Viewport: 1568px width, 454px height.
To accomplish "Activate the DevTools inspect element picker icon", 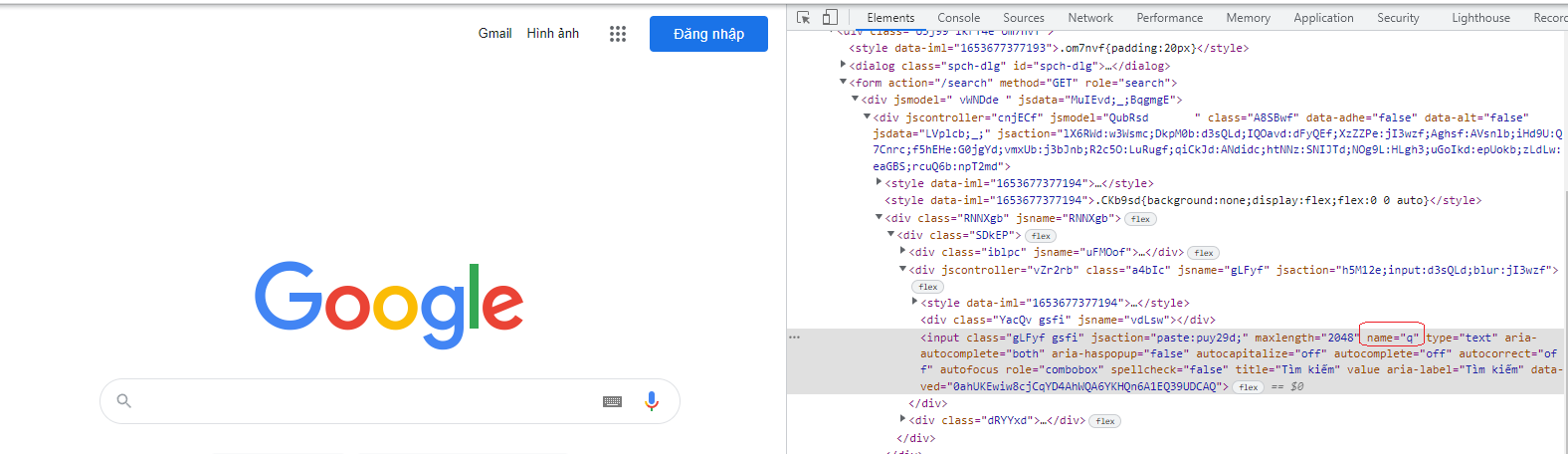I will click(804, 18).
